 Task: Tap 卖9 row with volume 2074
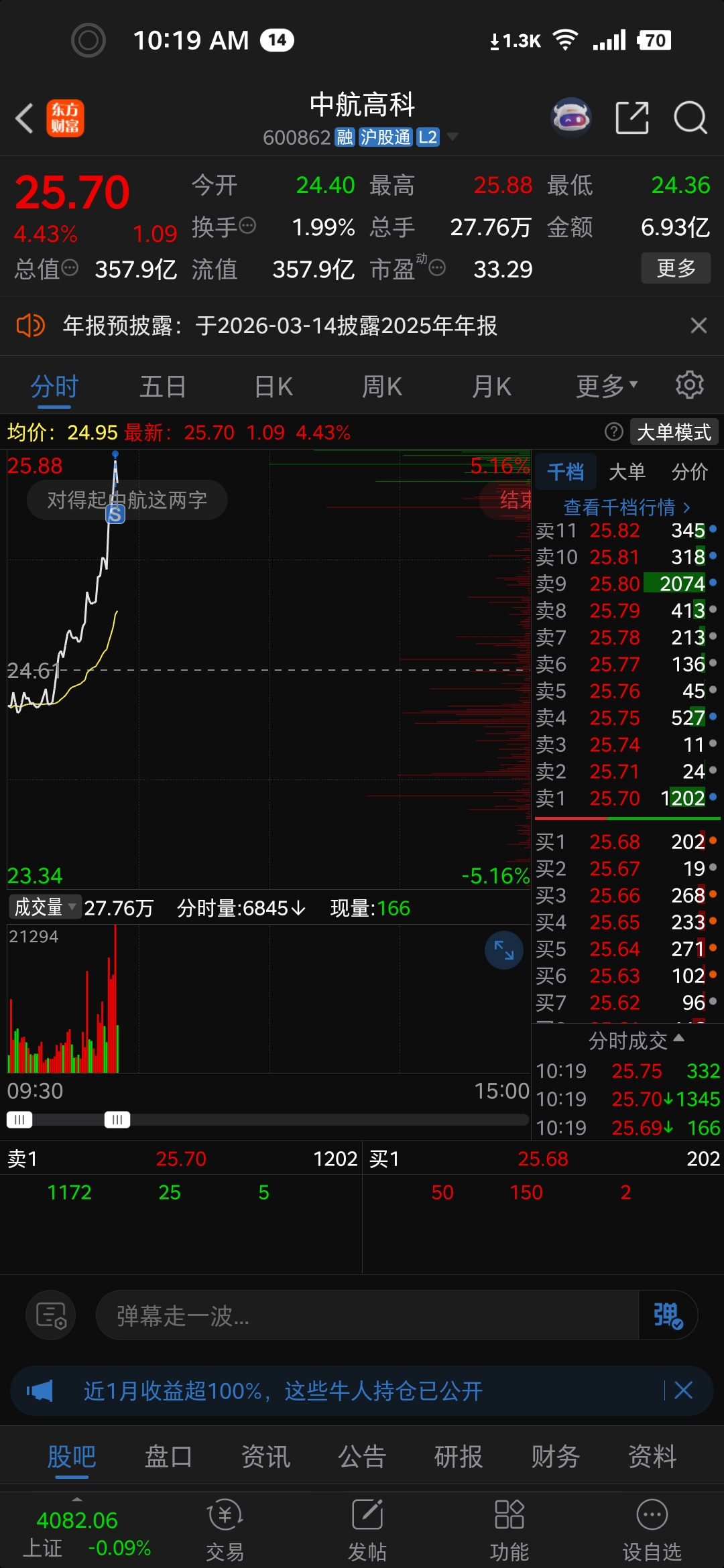(x=627, y=584)
